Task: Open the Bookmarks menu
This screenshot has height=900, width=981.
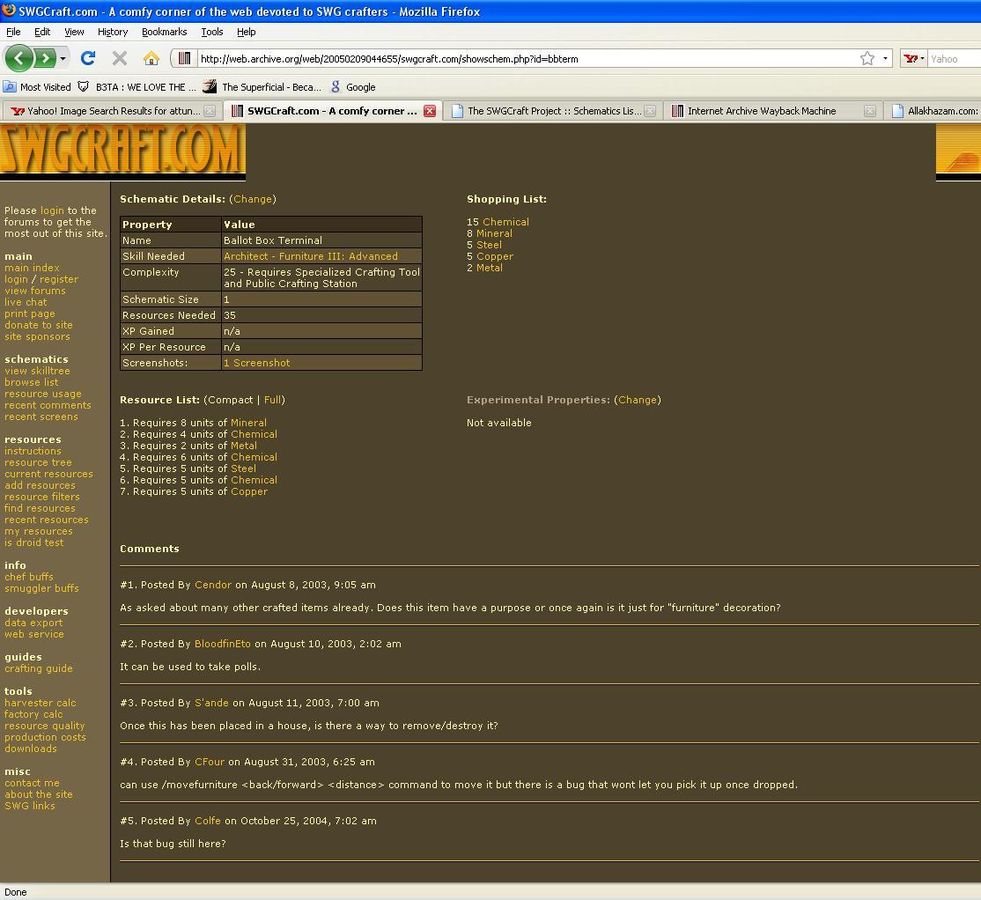Action: pos(164,32)
